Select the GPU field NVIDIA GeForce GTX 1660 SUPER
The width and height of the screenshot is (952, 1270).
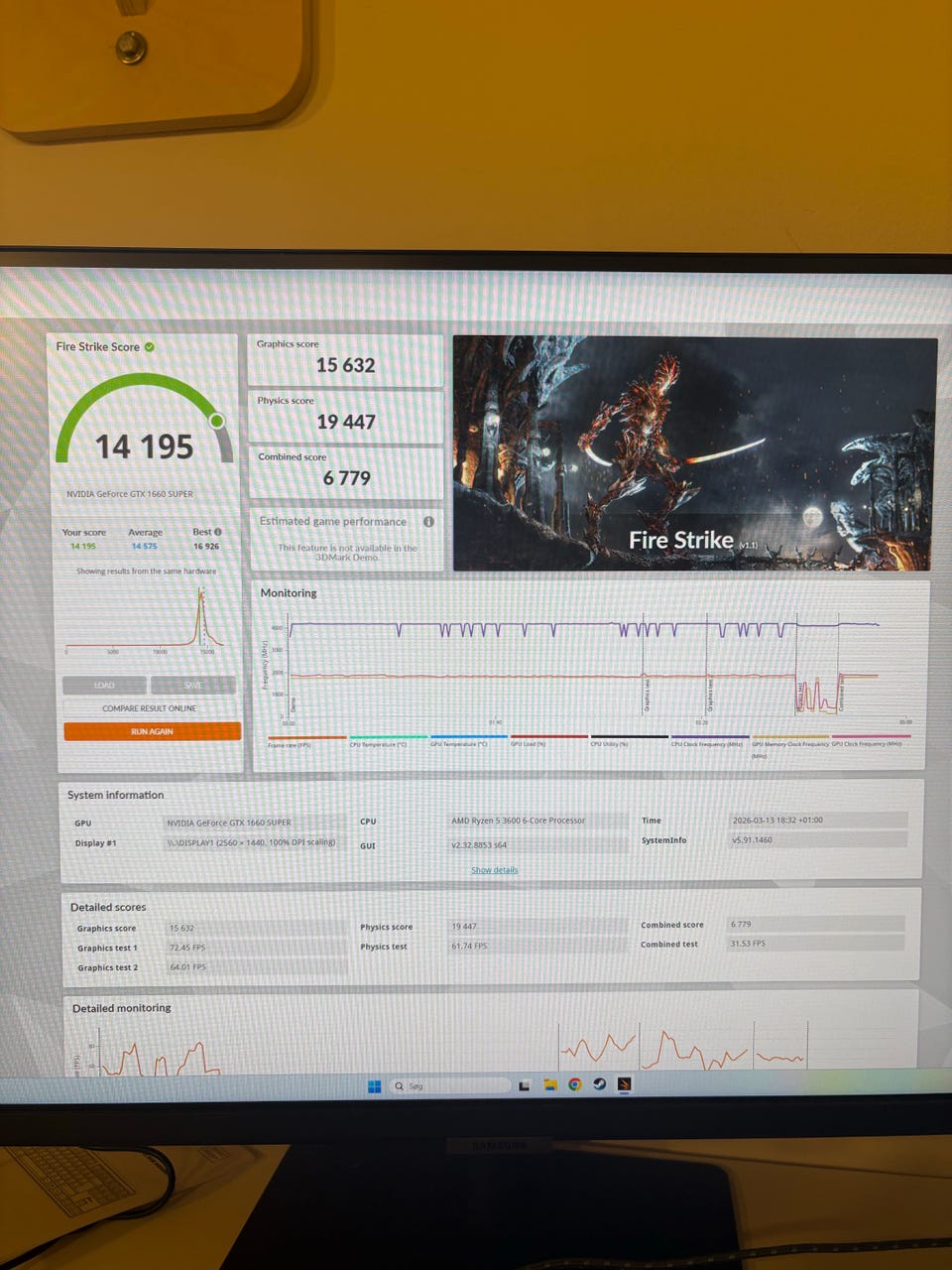pos(255,823)
